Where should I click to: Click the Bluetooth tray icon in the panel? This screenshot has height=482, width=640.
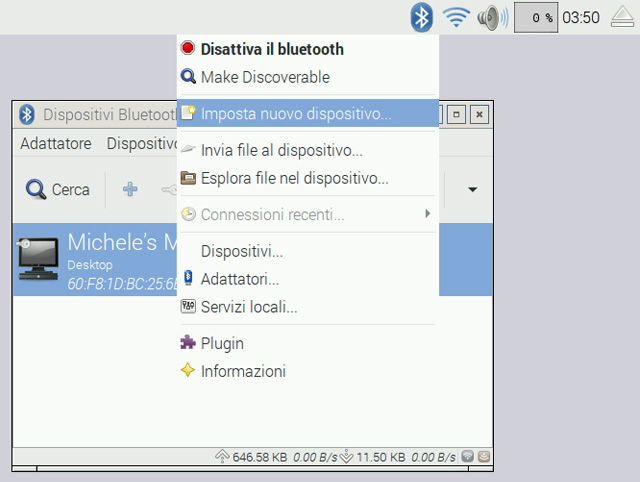click(x=423, y=17)
